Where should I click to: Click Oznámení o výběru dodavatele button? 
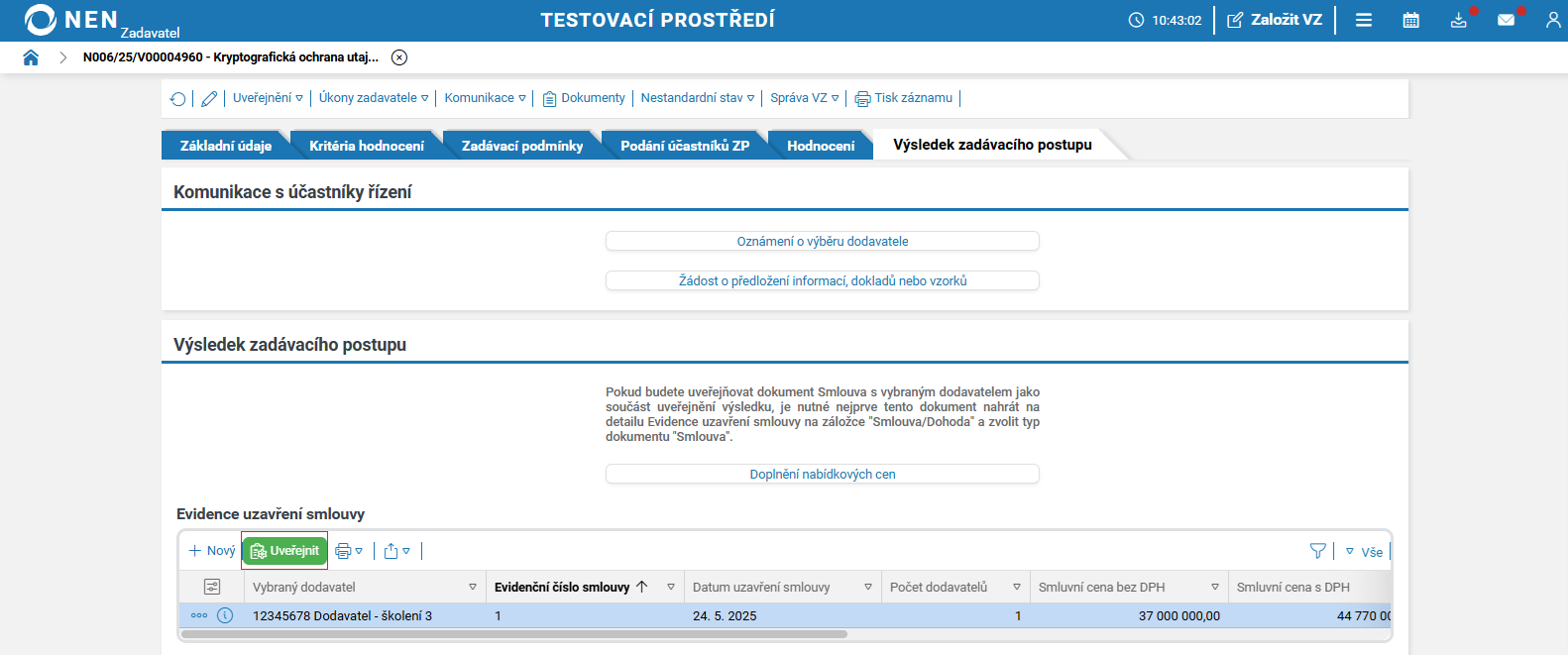[x=823, y=242]
